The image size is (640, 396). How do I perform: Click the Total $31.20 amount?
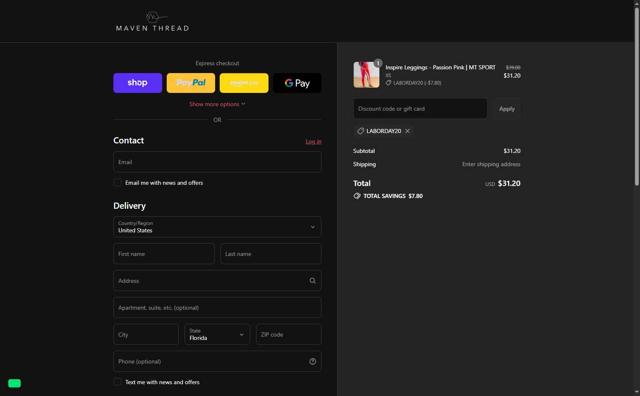[509, 183]
